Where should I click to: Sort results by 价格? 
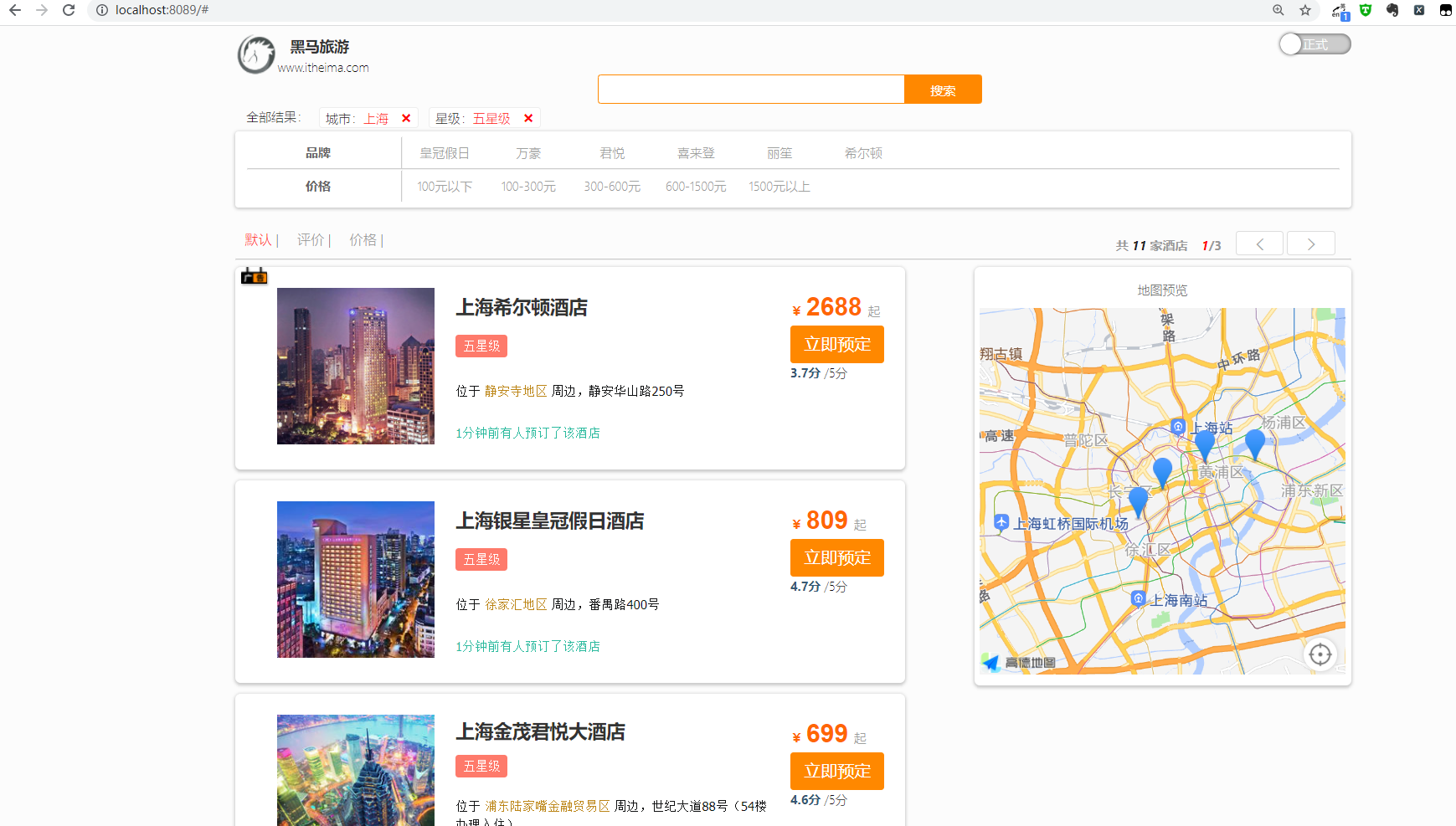tap(363, 240)
